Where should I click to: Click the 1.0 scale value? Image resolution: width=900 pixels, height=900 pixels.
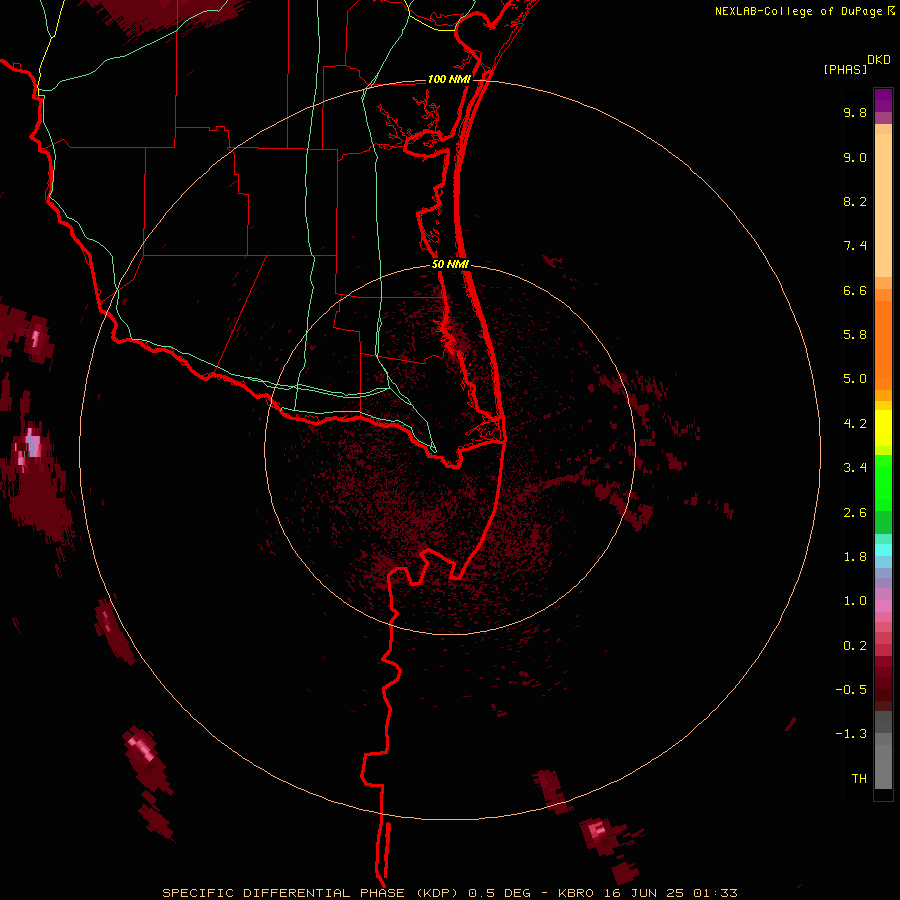(x=855, y=601)
